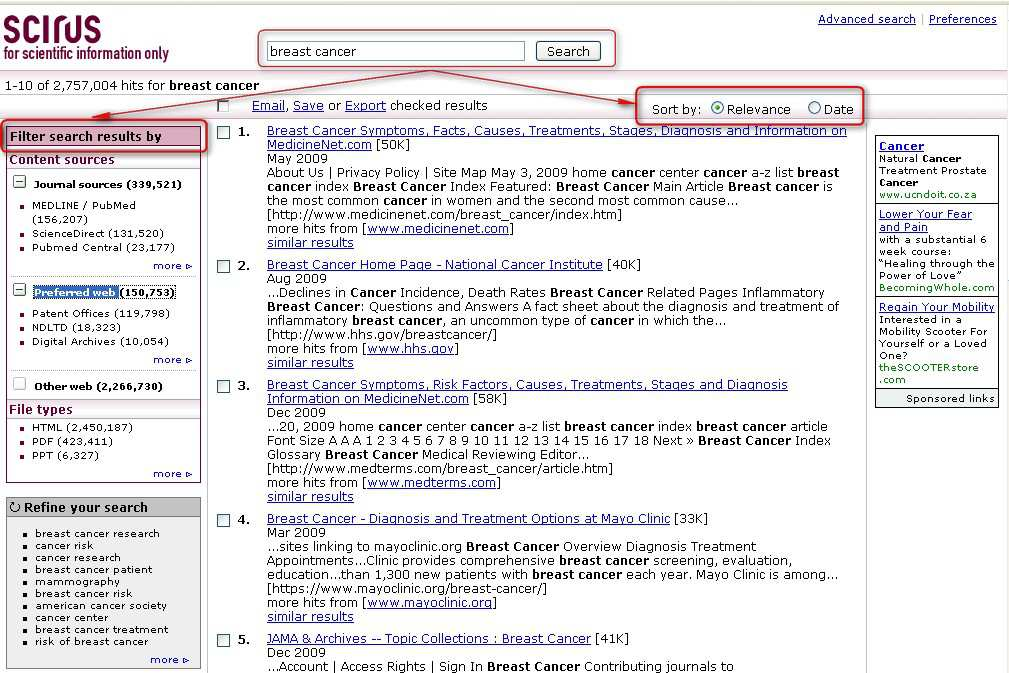Click similar results under result 3
This screenshot has height=673, width=1009.
click(310, 497)
